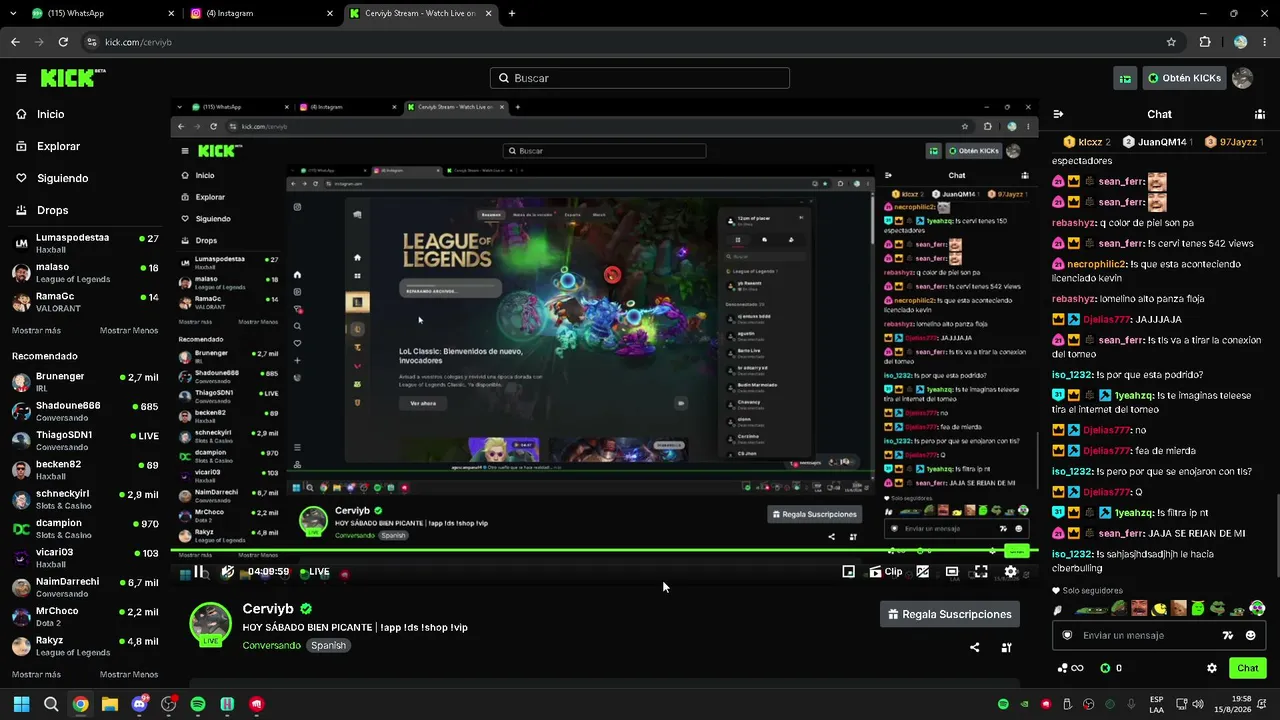Open Siguiendo in the sidebar
Image resolution: width=1280 pixels, height=720 pixels.
62,178
